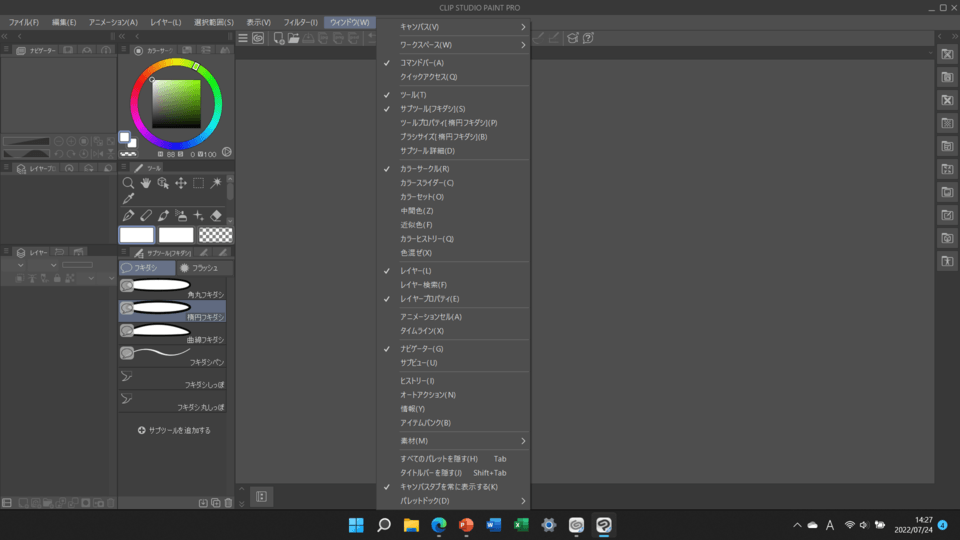Select フキダシ sub tool group tab
This screenshot has width=960, height=540.
pos(147,268)
